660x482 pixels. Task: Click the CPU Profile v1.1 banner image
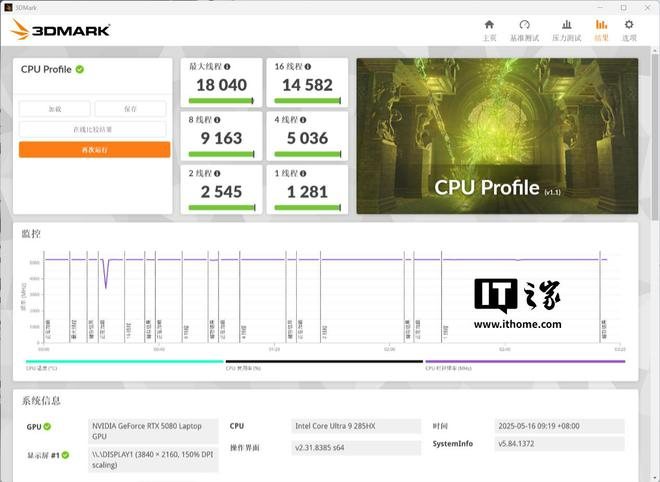(x=497, y=136)
